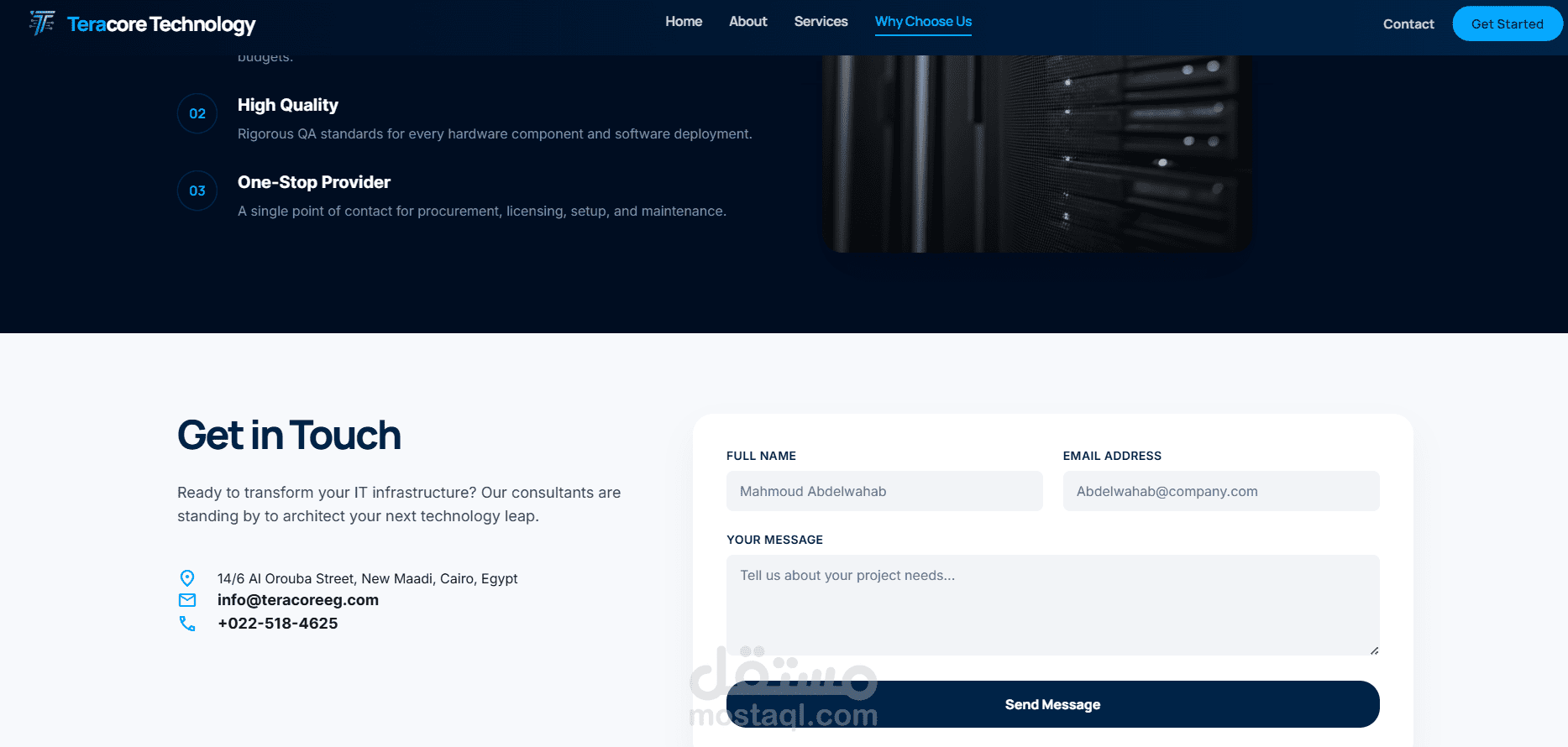
Task: Select the Why Choose Us nav item
Action: pos(923,23)
